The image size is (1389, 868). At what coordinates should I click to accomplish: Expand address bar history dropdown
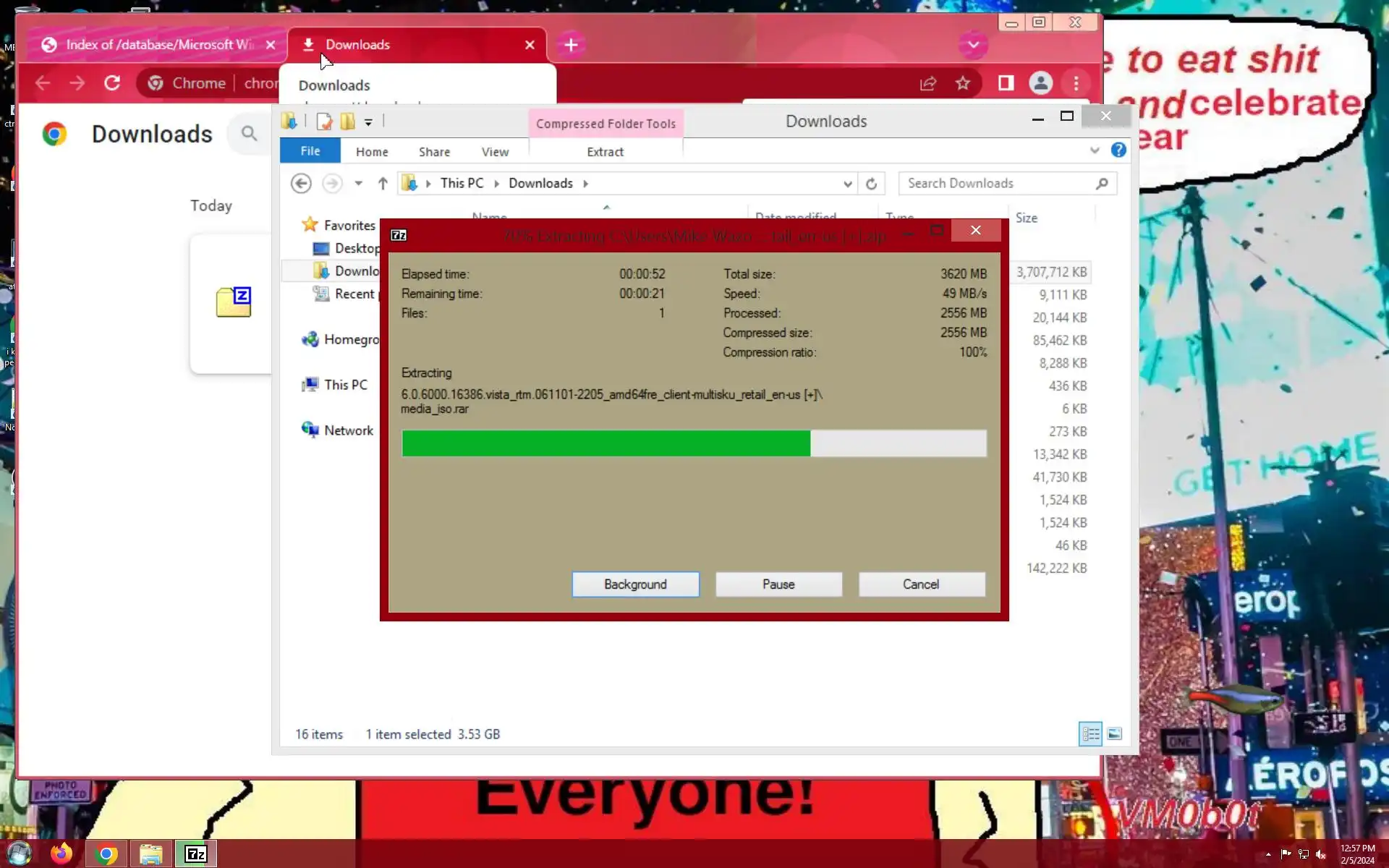847,184
